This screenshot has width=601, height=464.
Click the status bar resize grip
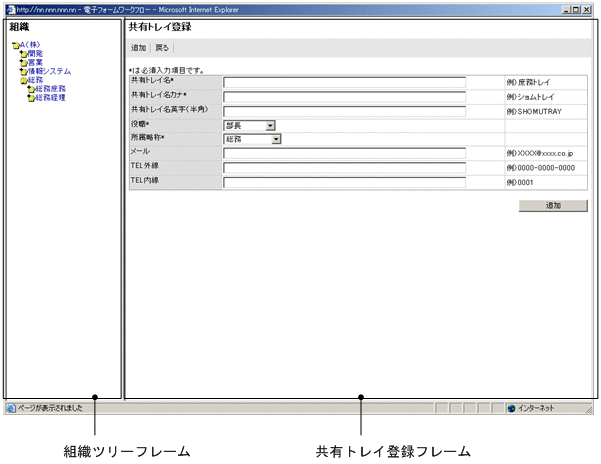click(589, 410)
